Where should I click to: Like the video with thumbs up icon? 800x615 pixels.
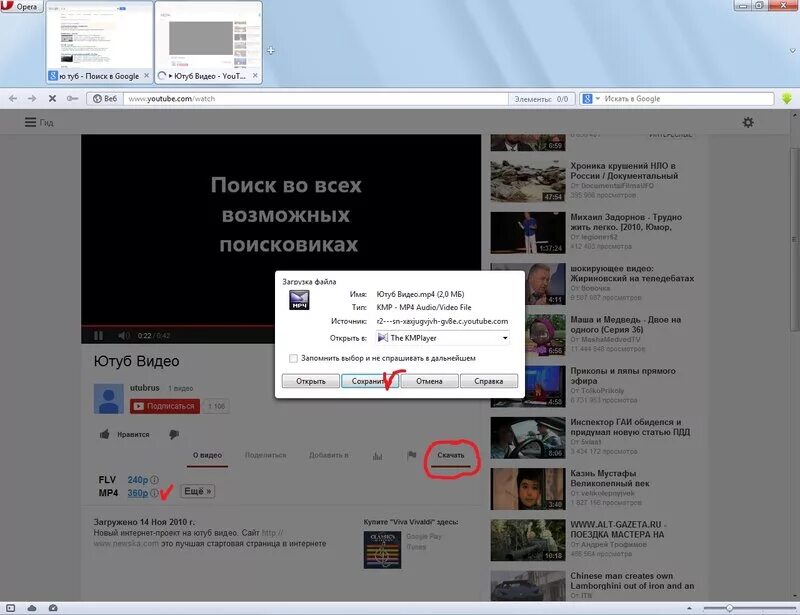(x=105, y=434)
